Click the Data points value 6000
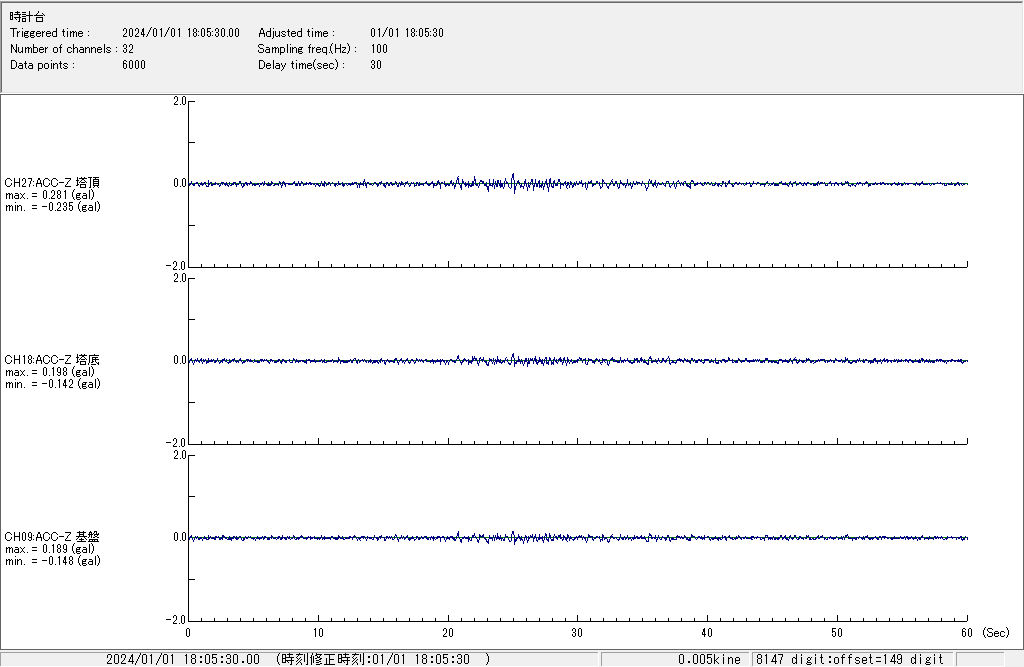 (134, 65)
